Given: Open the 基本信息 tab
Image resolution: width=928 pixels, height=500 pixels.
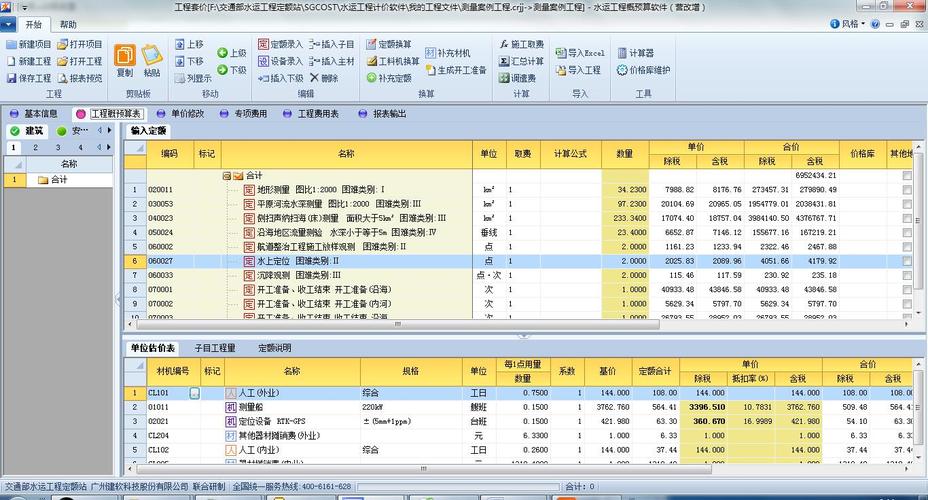Looking at the screenshot, I should click(34, 114).
